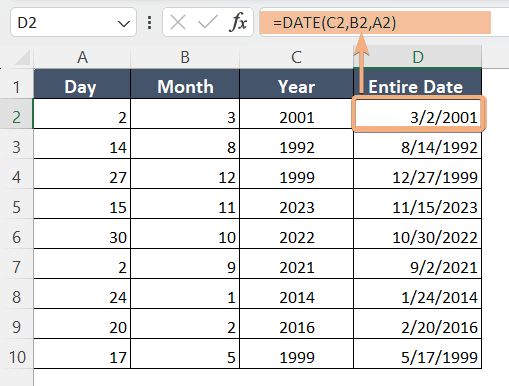The image size is (509, 386).
Task: Click day cell 17
Action: pyautogui.click(x=82, y=354)
